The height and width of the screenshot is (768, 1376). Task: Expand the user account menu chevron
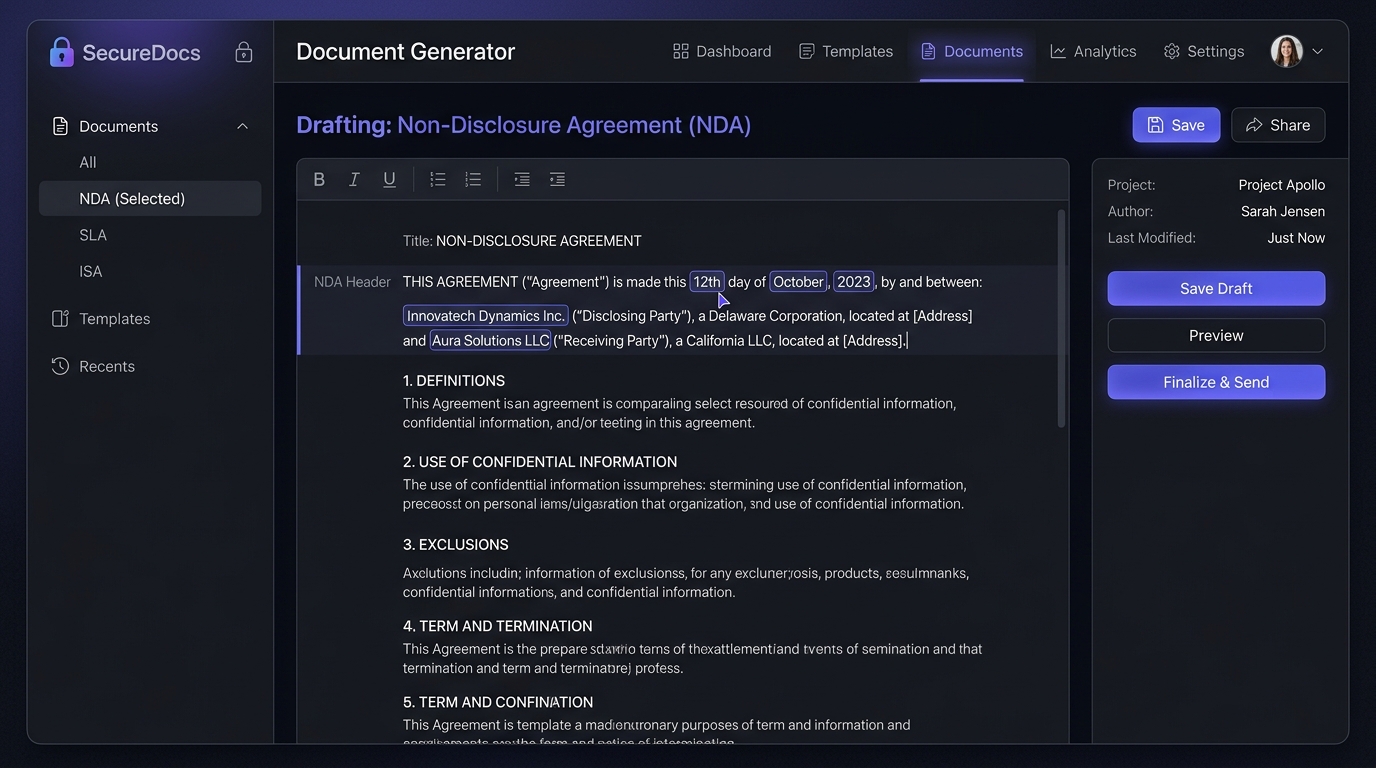tap(1317, 51)
